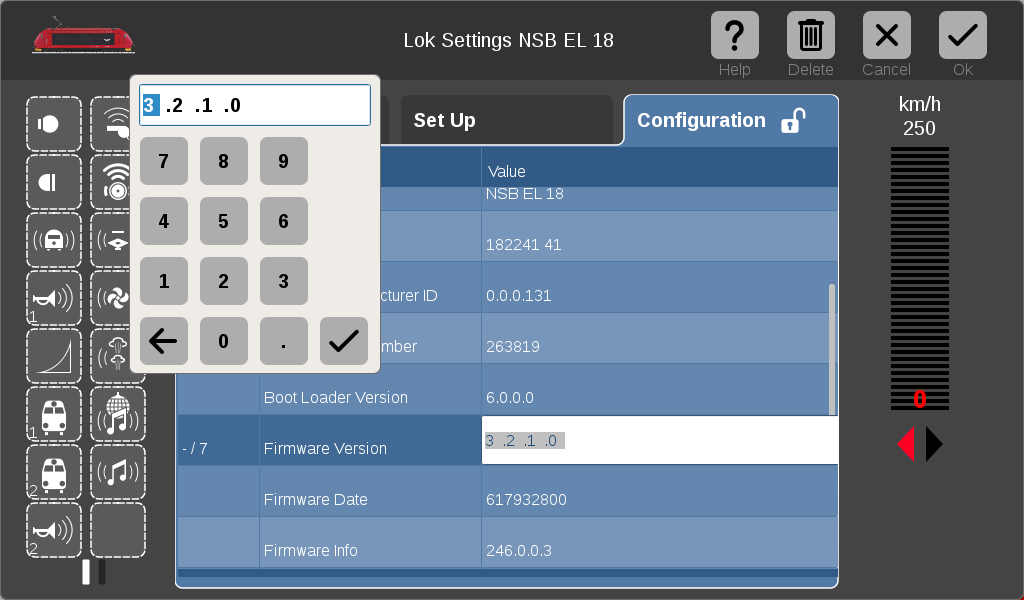The height and width of the screenshot is (600, 1024).
Task: Tap keypad digit 4
Action: [164, 221]
